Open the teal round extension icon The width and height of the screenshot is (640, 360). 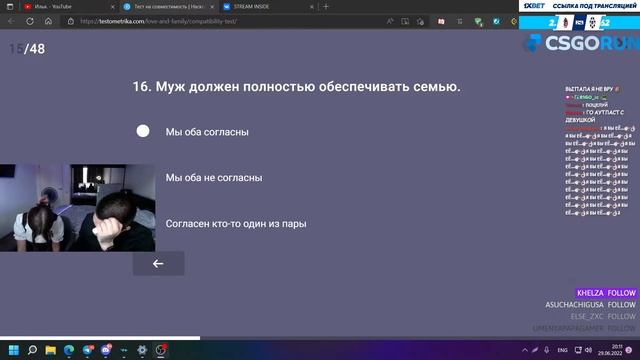pyautogui.click(x=496, y=21)
